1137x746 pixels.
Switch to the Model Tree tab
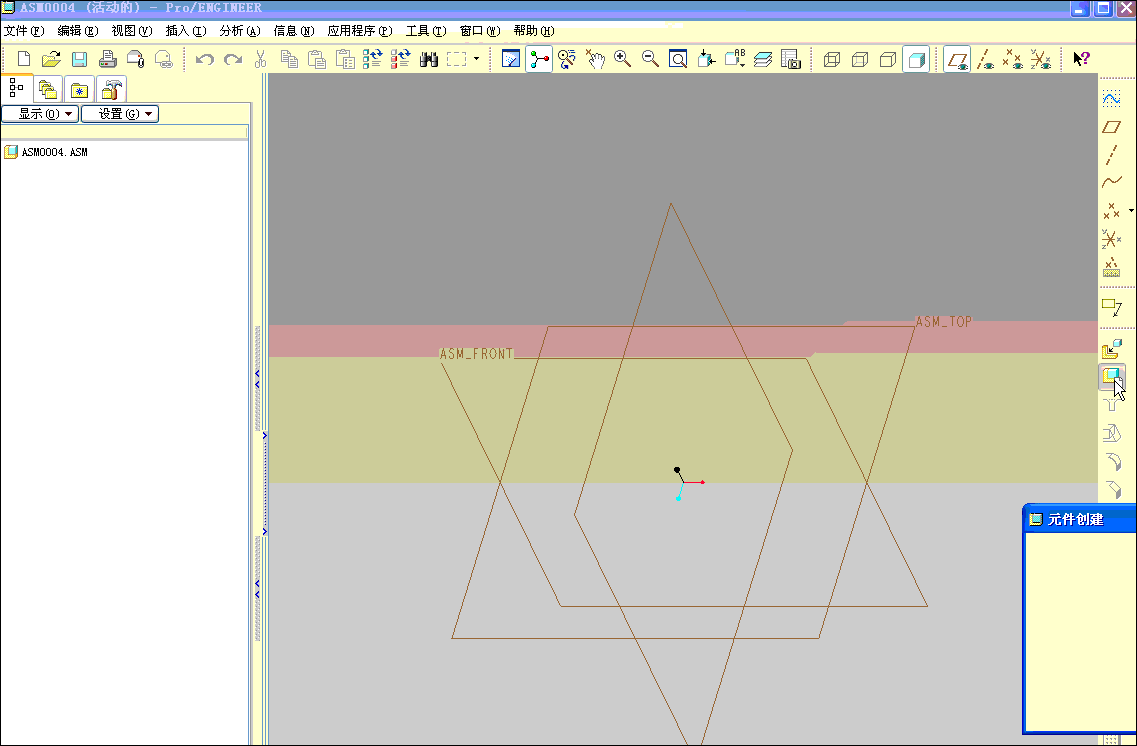coord(17,88)
